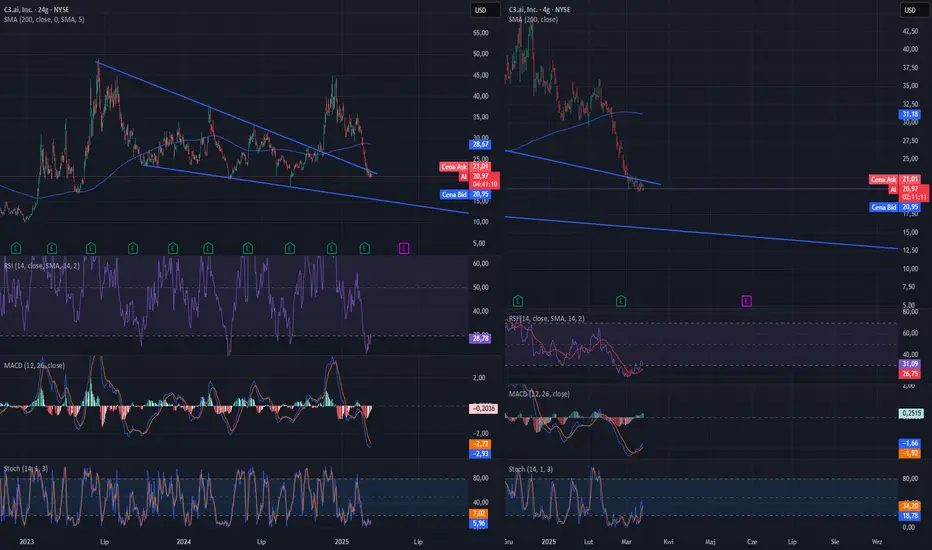Click the 55,00 level on 24g price axis
The height and width of the screenshot is (550, 932).
tap(480, 33)
